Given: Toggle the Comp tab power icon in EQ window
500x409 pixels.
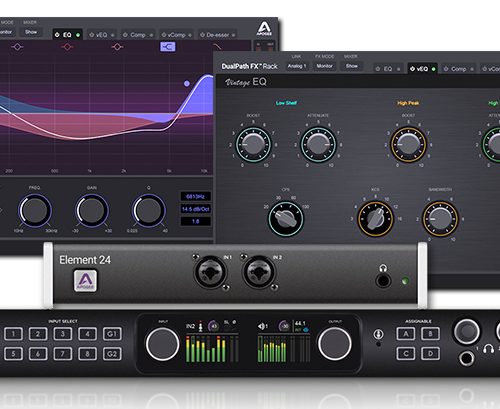Looking at the screenshot, I should (x=125, y=35).
